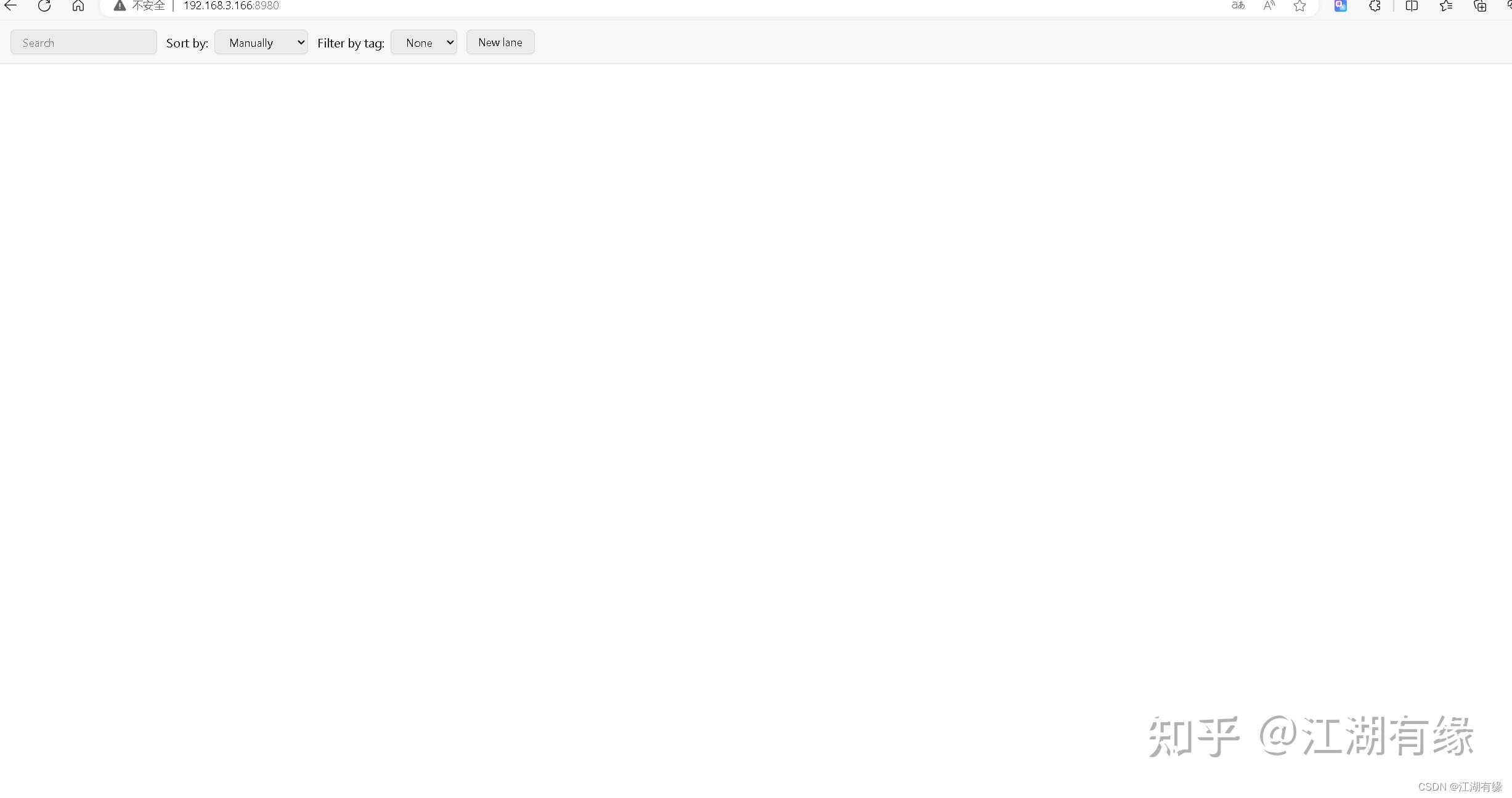Open the translation extension icon
The height and width of the screenshot is (798, 1512).
[1340, 6]
